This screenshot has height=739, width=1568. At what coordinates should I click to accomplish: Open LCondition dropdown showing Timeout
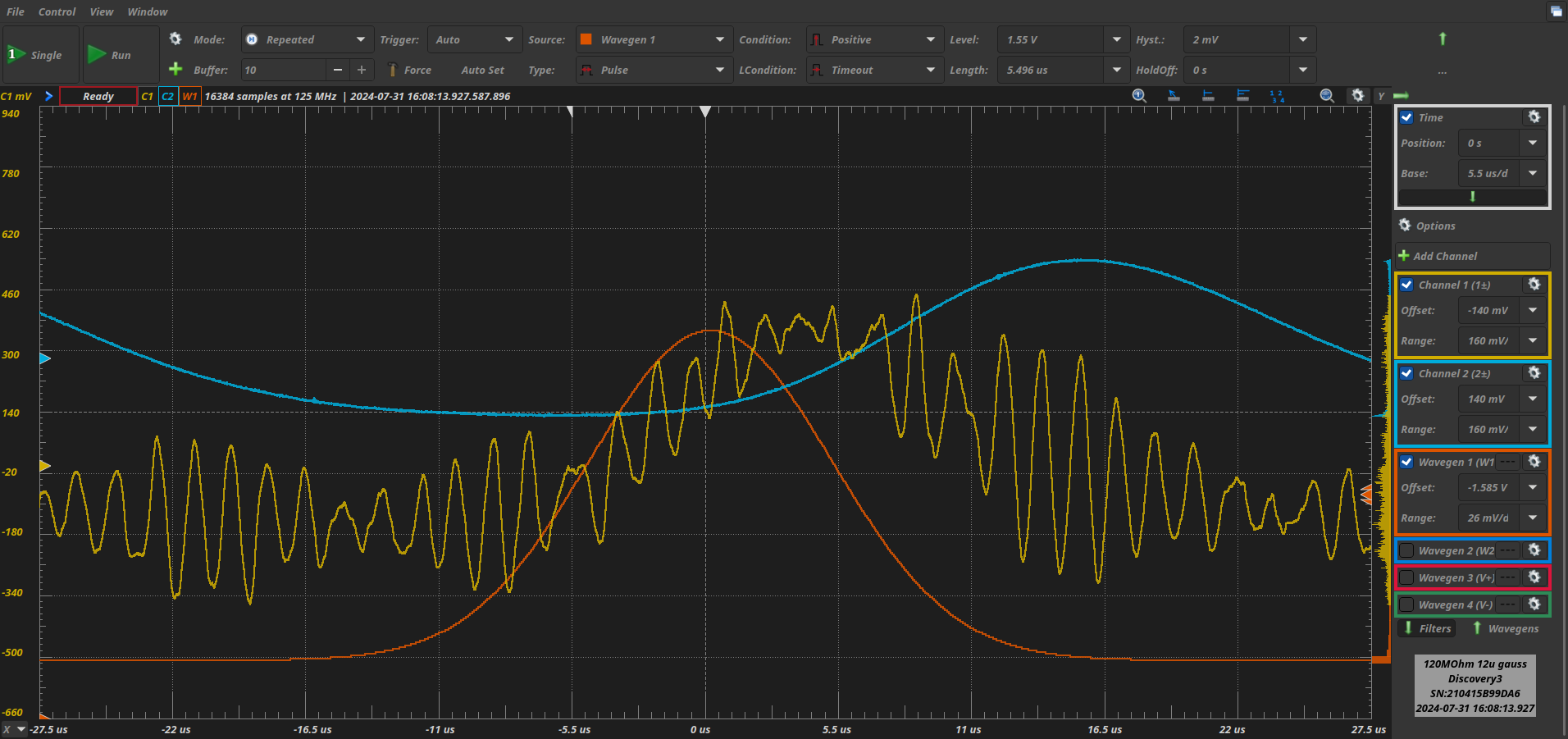click(874, 70)
